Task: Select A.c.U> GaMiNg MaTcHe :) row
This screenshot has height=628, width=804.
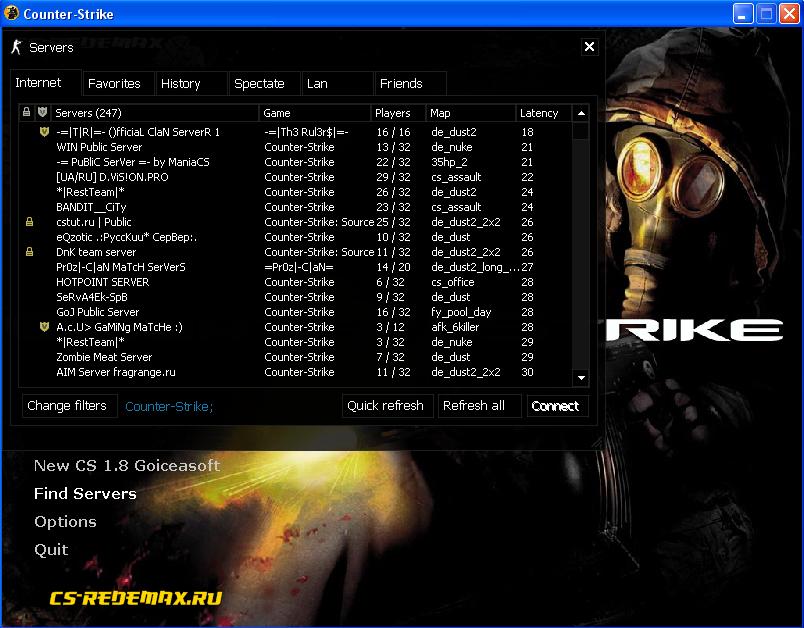Action: click(x=296, y=327)
